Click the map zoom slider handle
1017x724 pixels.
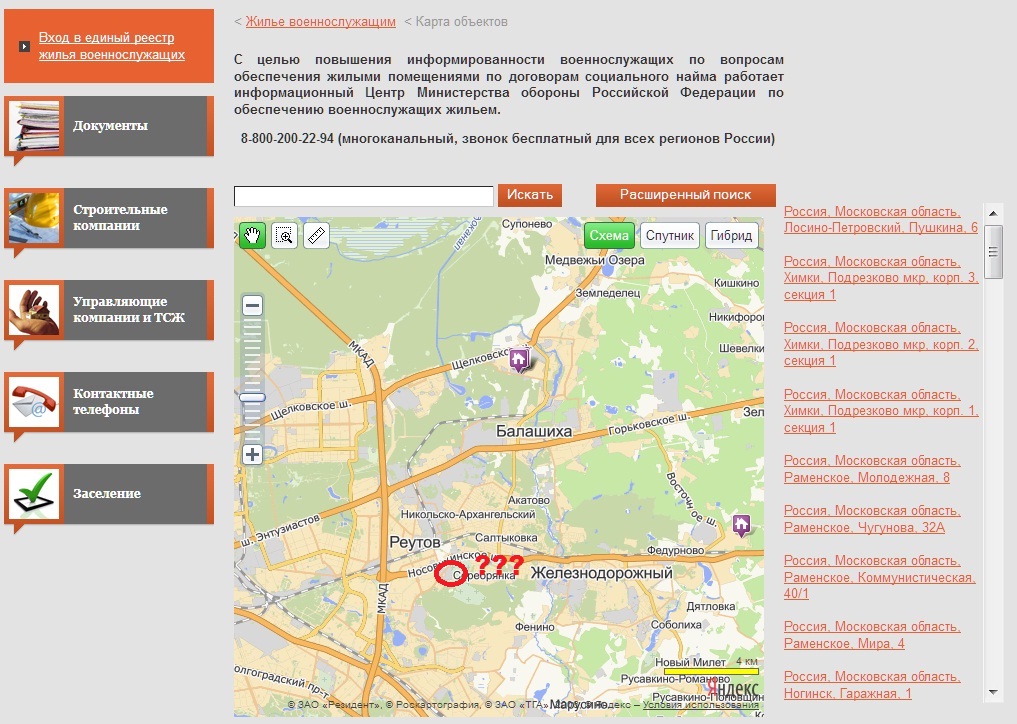click(253, 398)
